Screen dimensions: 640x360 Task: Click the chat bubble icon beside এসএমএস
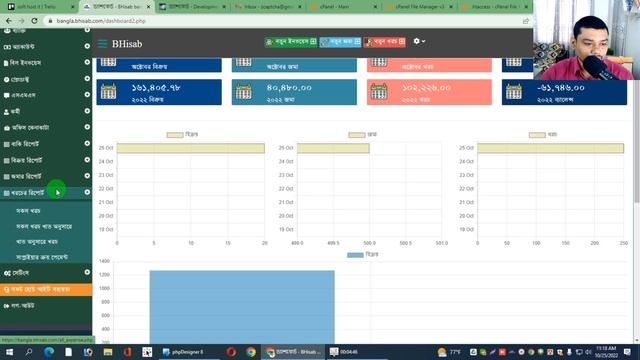click(6, 95)
